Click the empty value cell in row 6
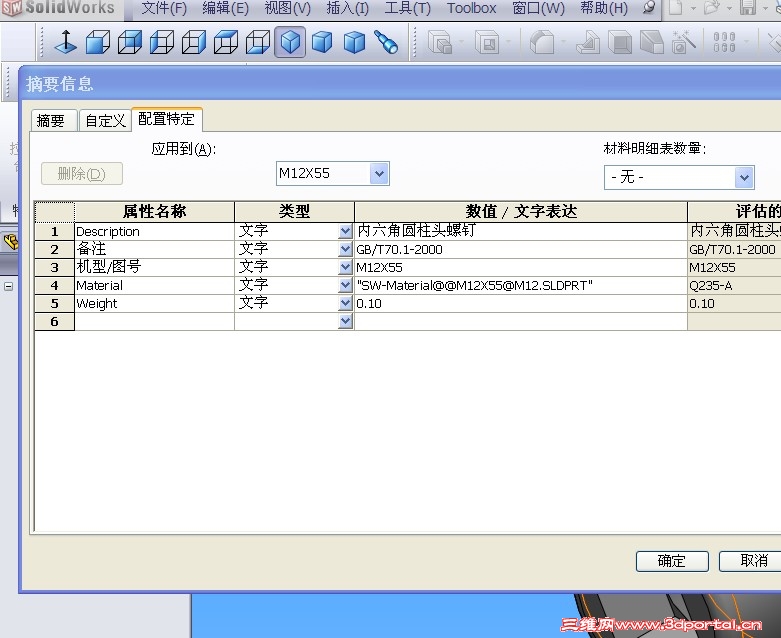This screenshot has height=638, width=781. tap(521, 321)
